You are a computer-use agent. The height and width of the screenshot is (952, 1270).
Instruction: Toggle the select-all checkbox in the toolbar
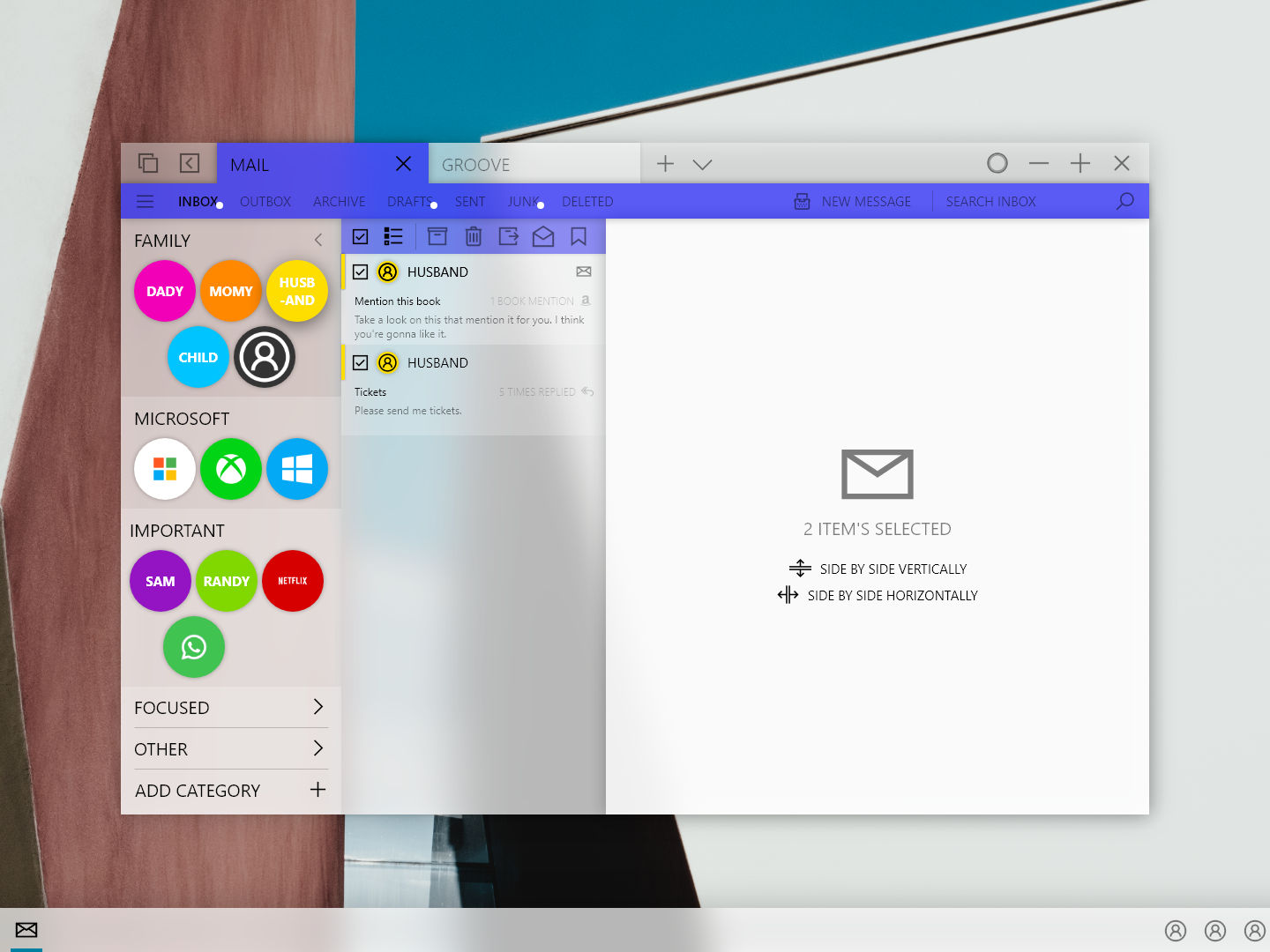tap(360, 236)
